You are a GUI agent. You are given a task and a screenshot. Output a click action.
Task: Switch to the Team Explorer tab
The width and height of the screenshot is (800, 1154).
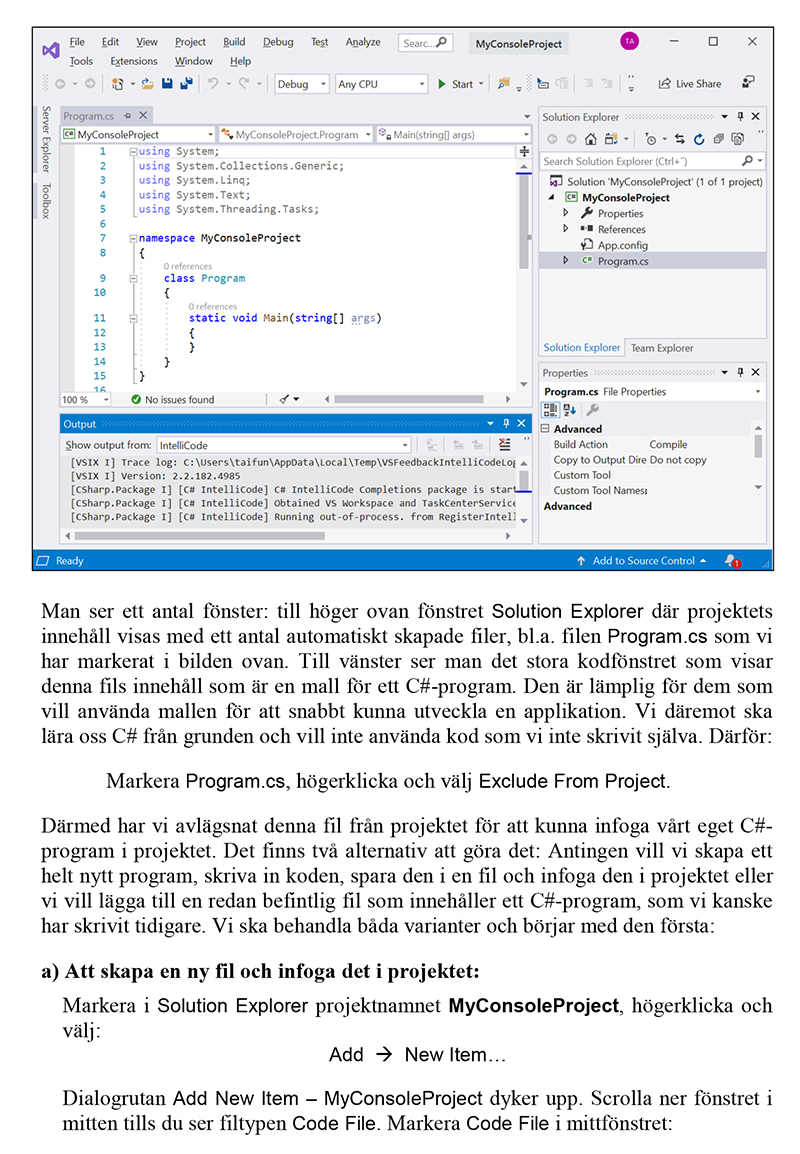[662, 348]
